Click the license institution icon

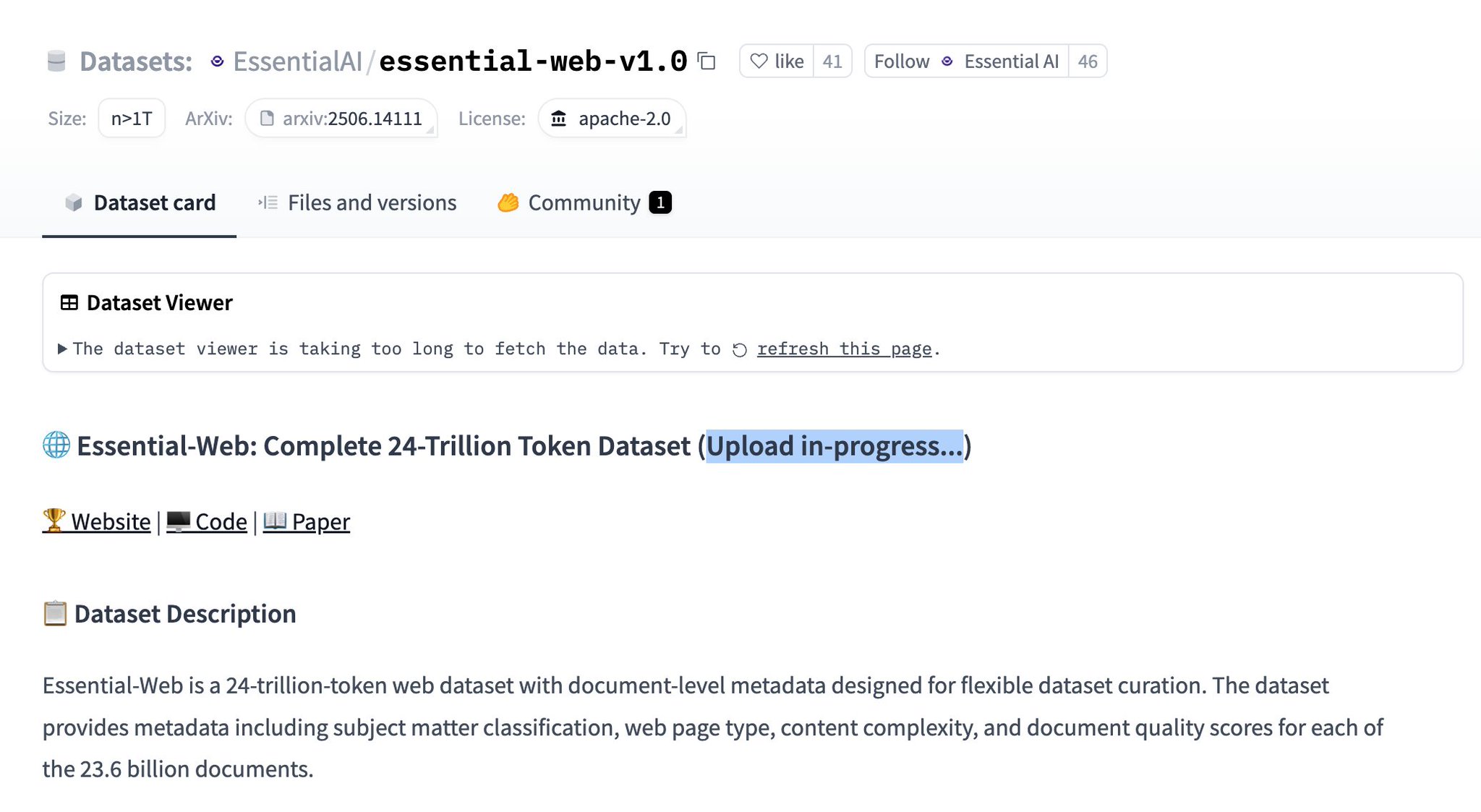click(558, 119)
